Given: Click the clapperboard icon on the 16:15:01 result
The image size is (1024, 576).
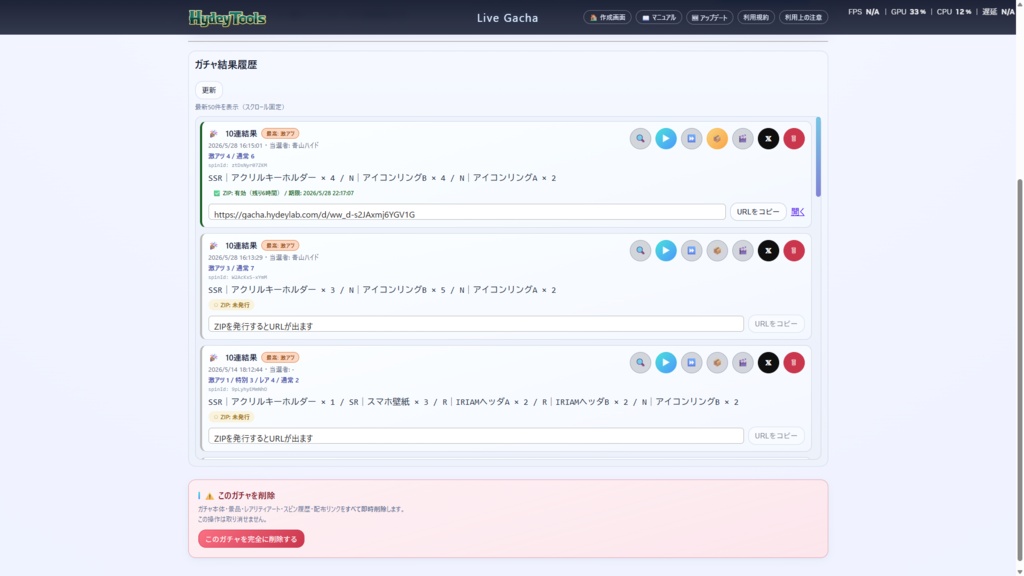Looking at the screenshot, I should [x=743, y=138].
